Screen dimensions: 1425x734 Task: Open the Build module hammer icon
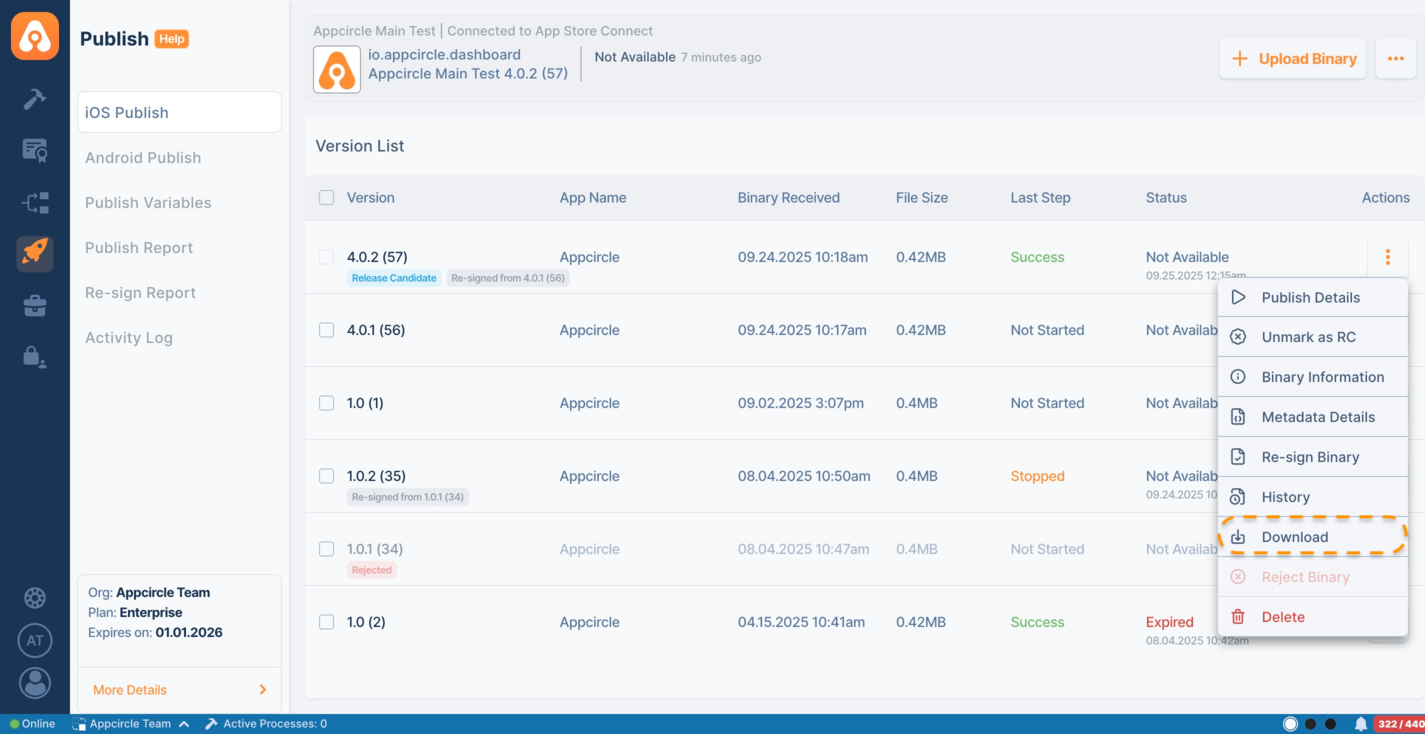pyautogui.click(x=35, y=99)
